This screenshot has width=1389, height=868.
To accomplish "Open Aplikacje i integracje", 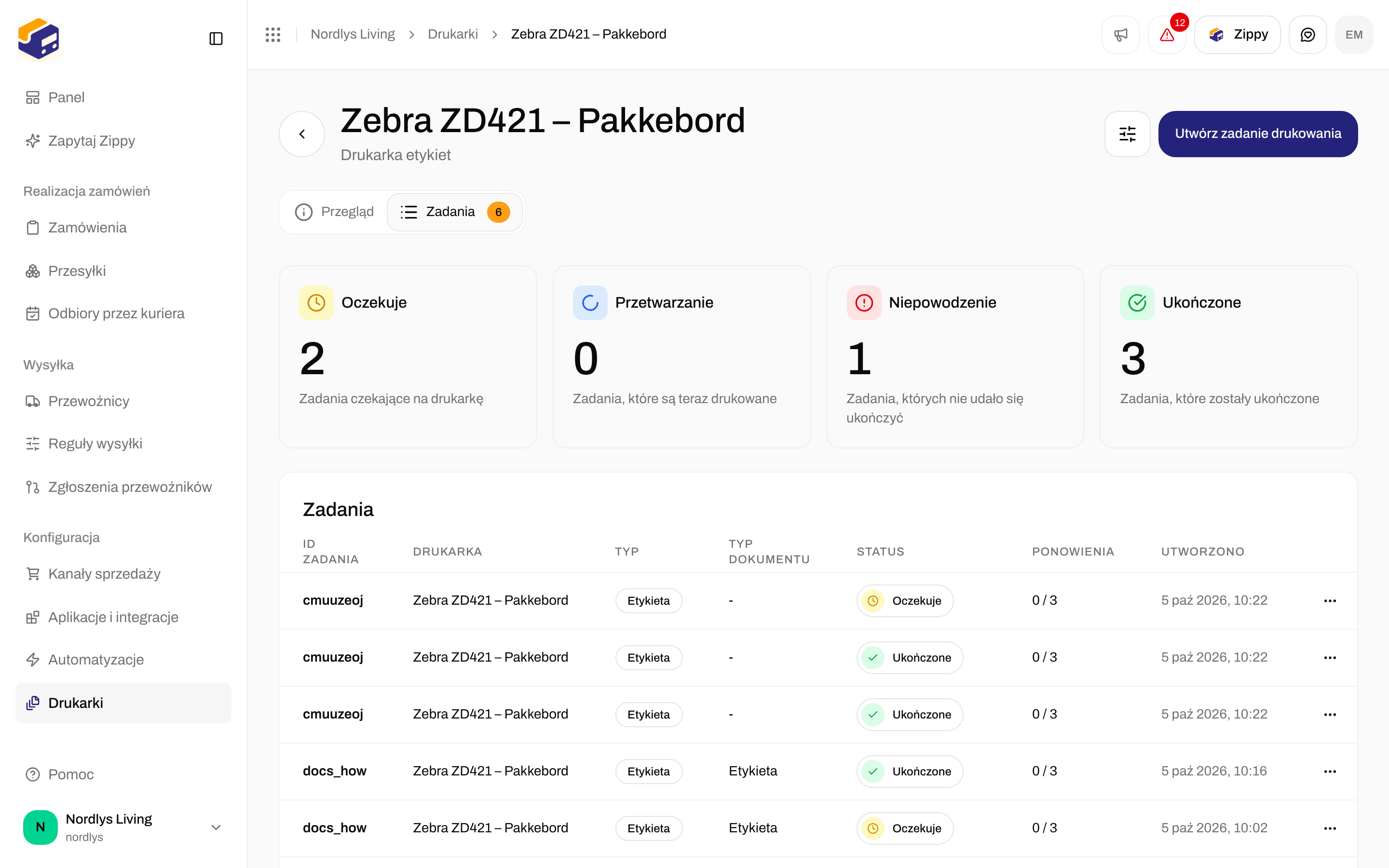I will click(x=123, y=617).
